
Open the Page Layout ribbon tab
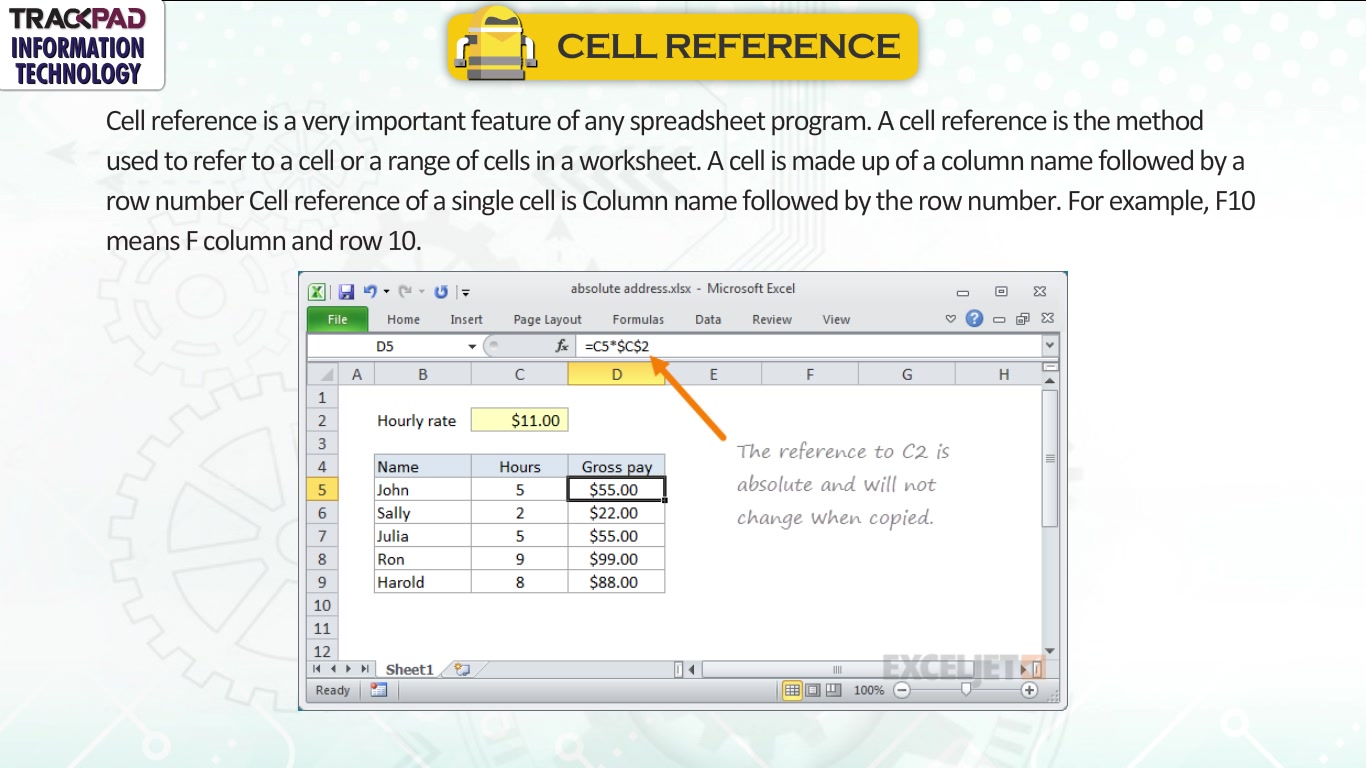(x=547, y=320)
